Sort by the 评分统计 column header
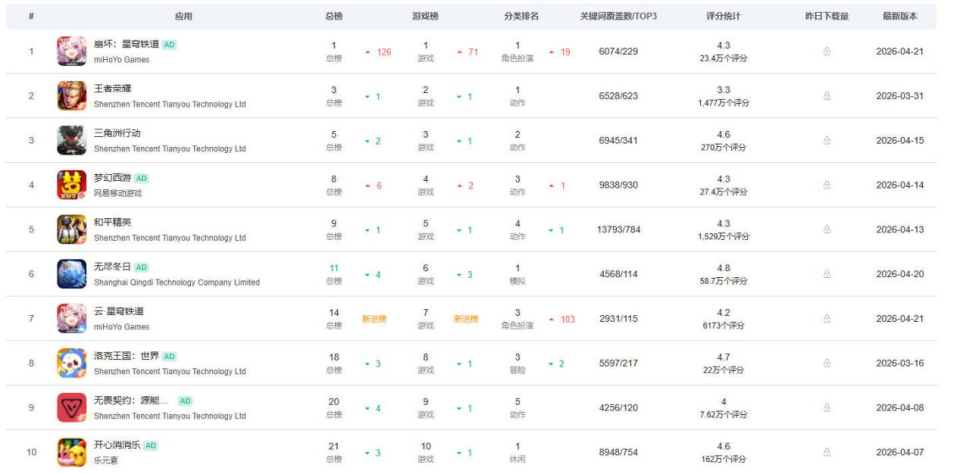 coord(723,17)
